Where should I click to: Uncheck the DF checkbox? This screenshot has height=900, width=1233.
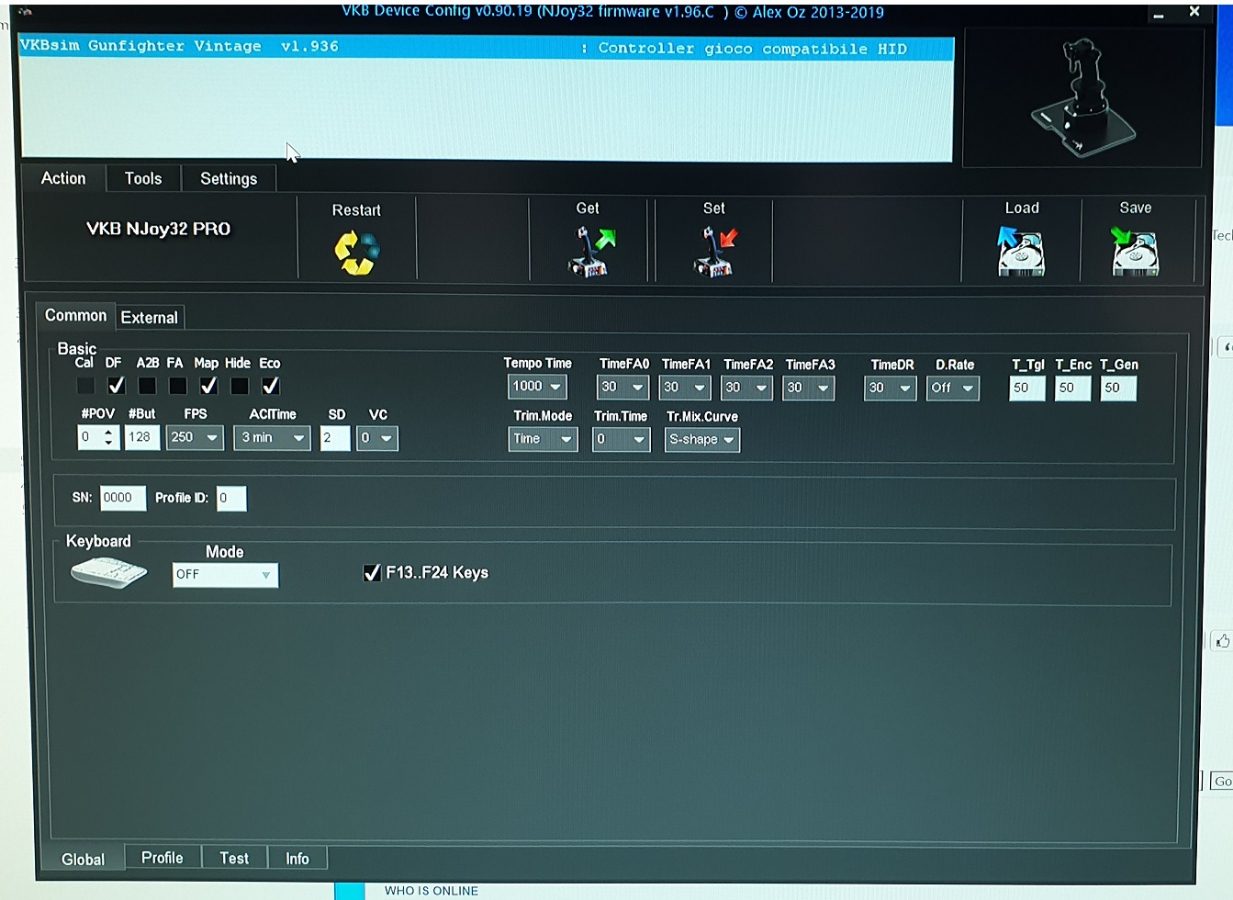[116, 385]
